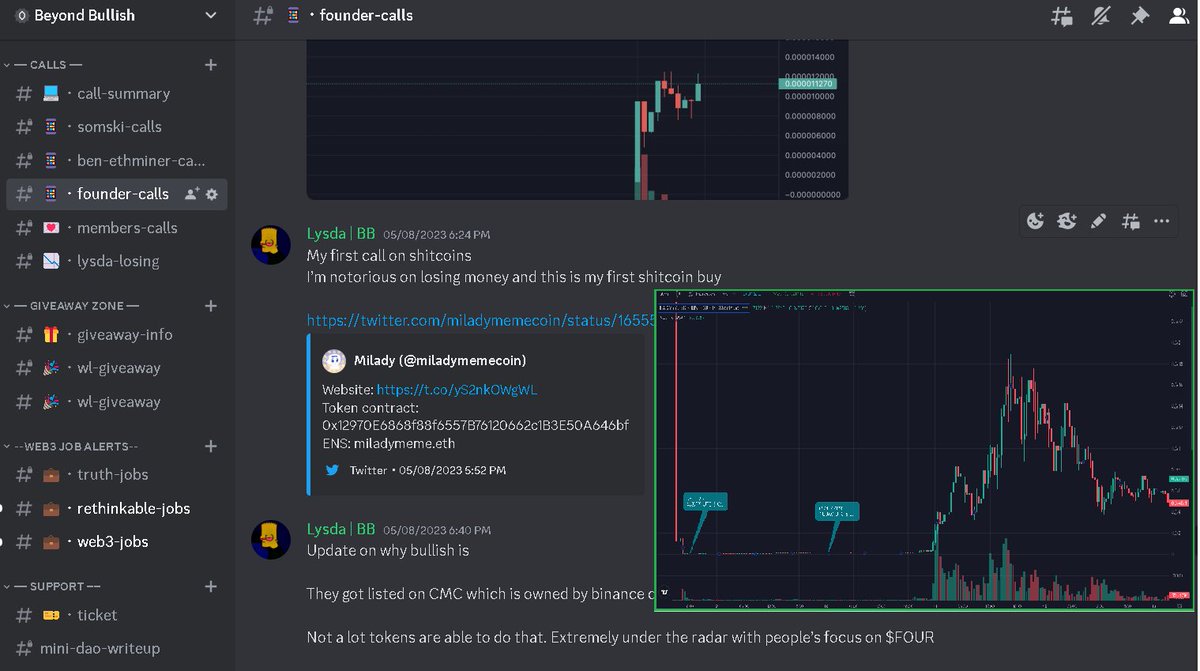
Task: Edit message with the pencil icon
Action: tap(1098, 222)
